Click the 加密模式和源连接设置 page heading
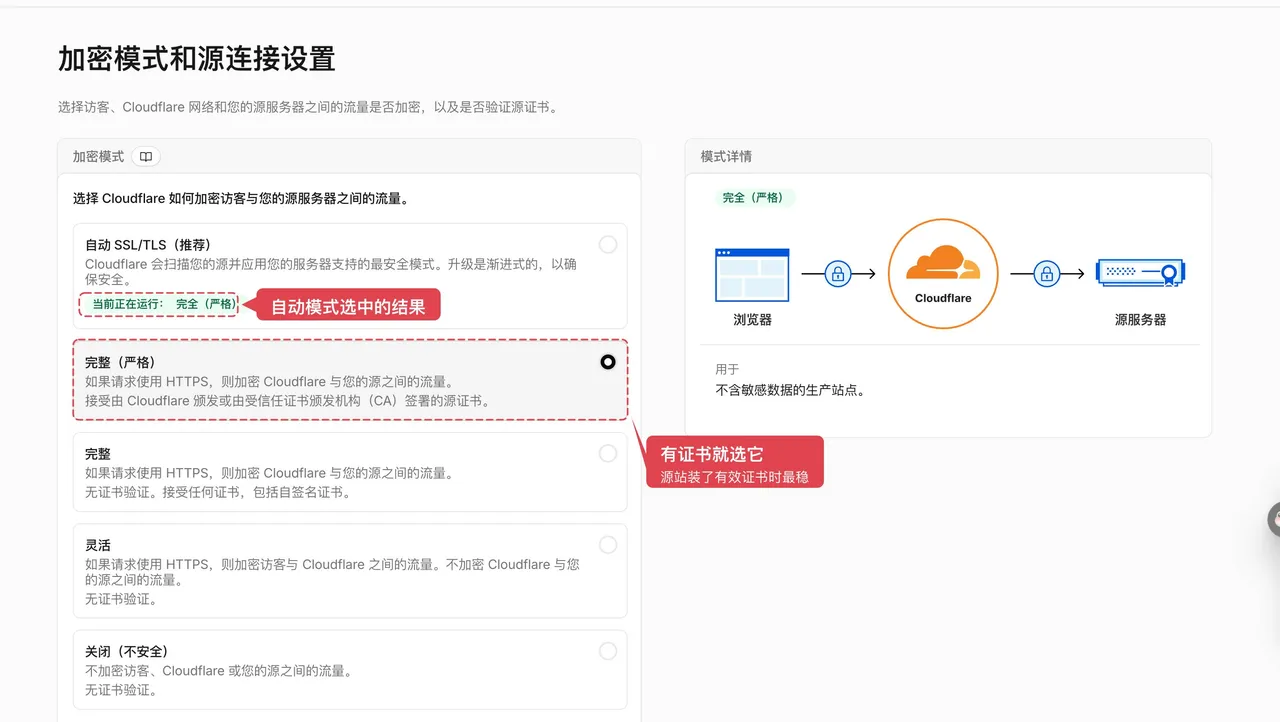This screenshot has width=1280, height=722. click(196, 59)
